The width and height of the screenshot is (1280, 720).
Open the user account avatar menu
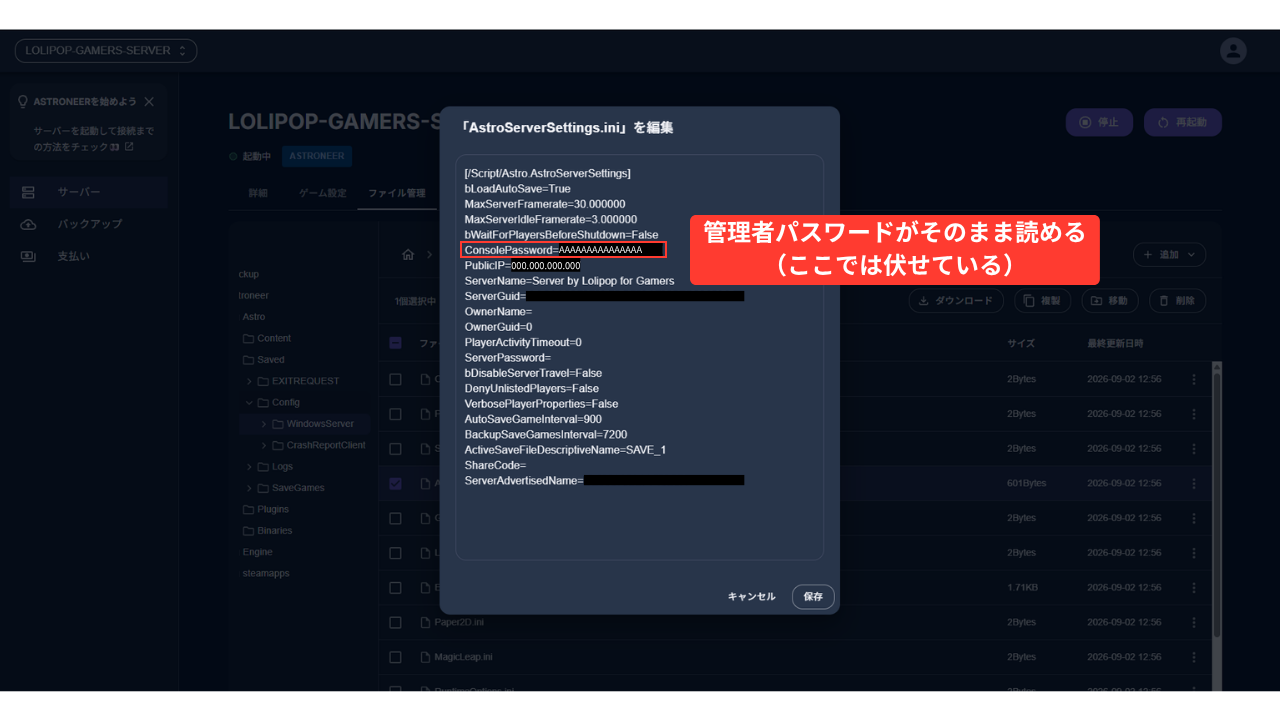click(x=1233, y=51)
